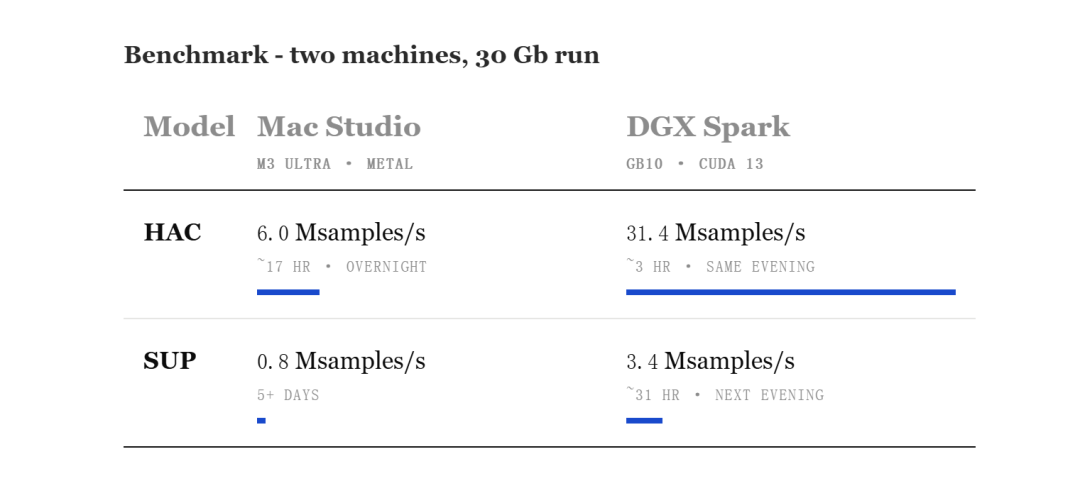The width and height of the screenshot is (1080, 498).
Task: Click the 31.4 Msamples/s value
Action: [716, 233]
